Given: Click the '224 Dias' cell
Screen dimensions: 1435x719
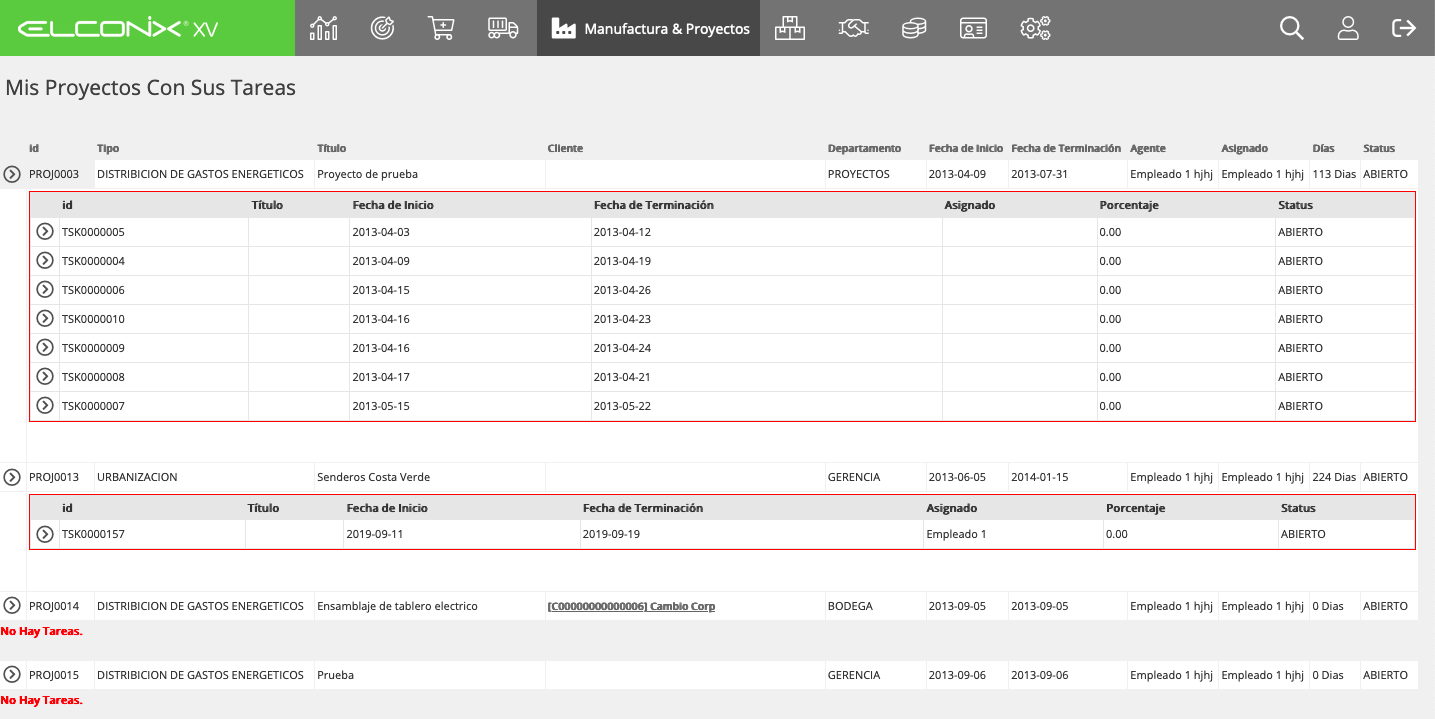Looking at the screenshot, I should [x=1334, y=477].
